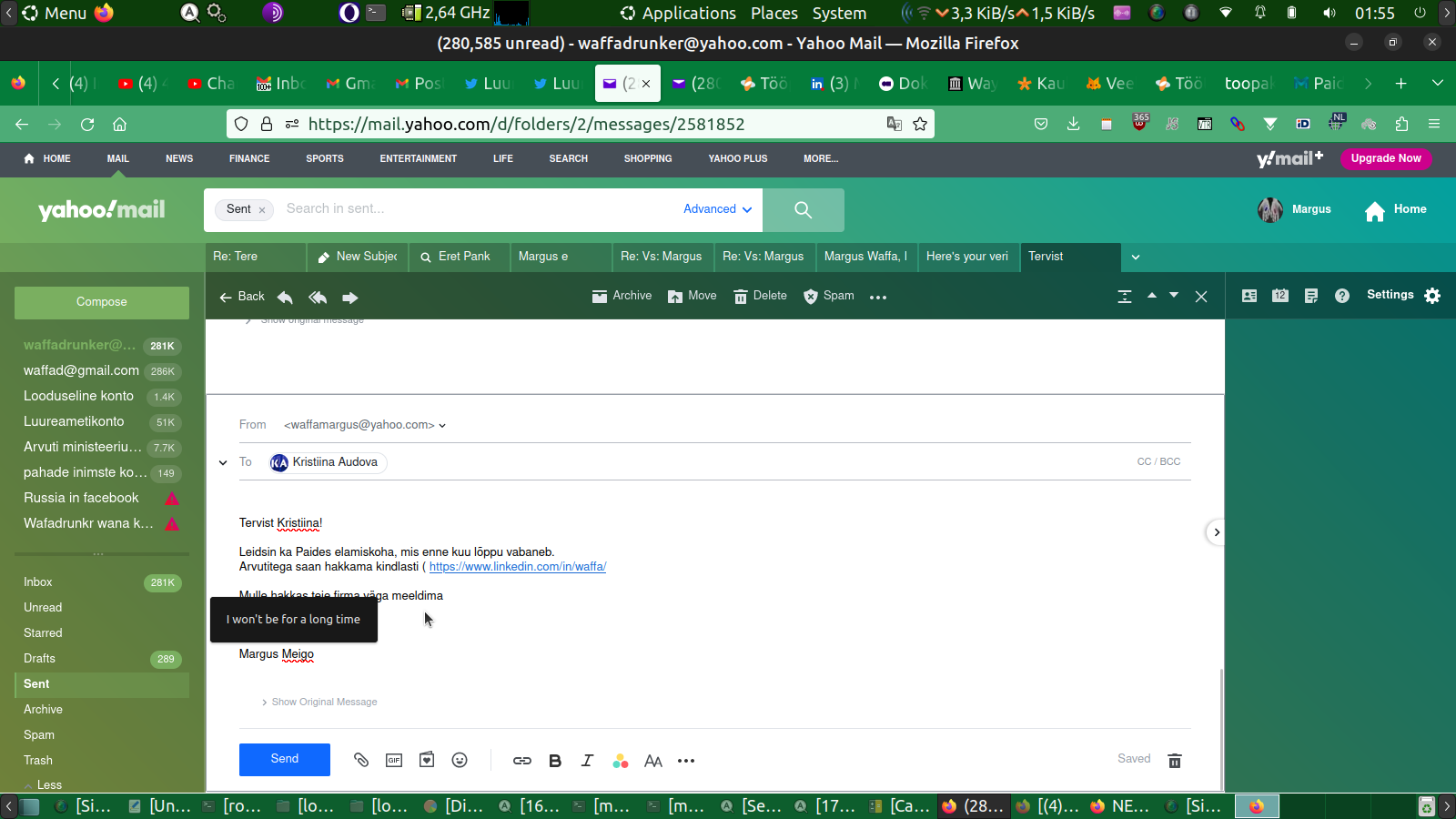Open the font size AA option

pyautogui.click(x=653, y=761)
